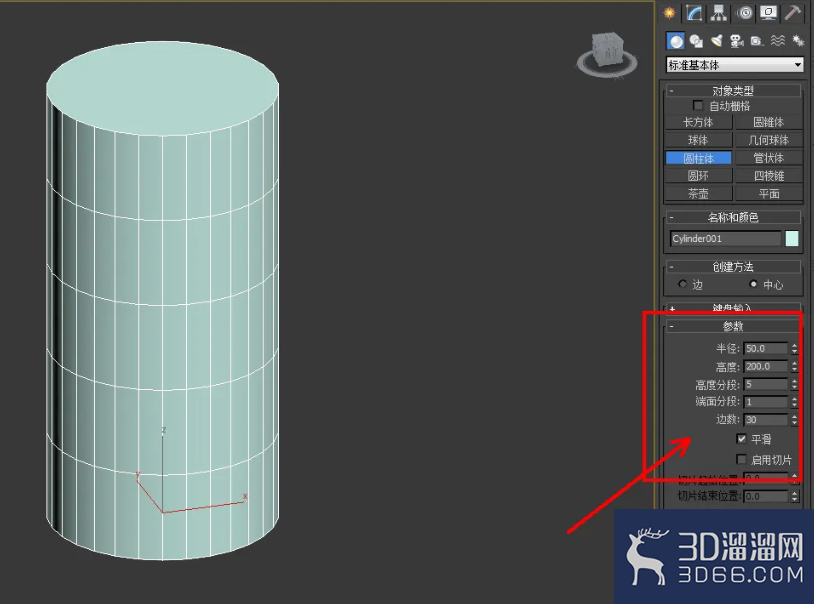
Task: Collapse the 创建方法 rollout
Action: 733,267
